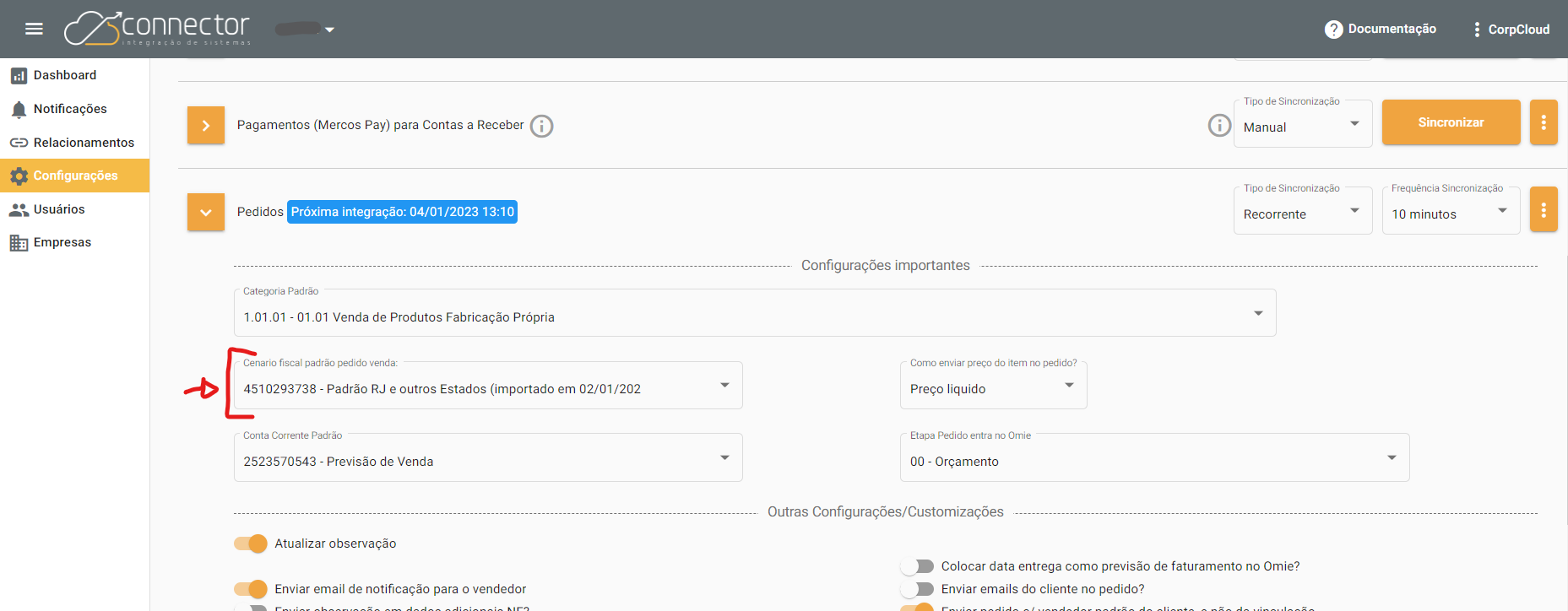The width and height of the screenshot is (1568, 611).
Task: Click the Configurações gear icon
Action: [19, 176]
